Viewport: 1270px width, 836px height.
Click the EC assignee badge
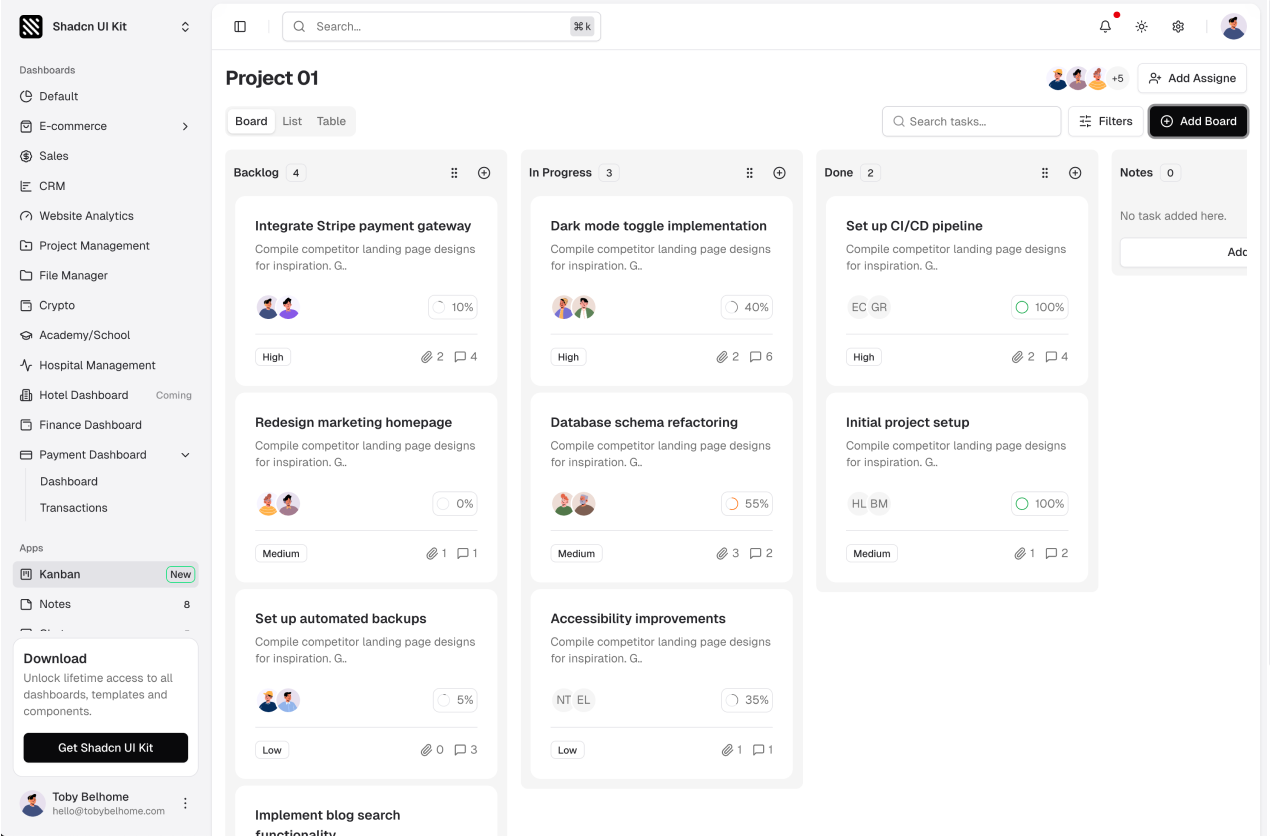point(859,307)
